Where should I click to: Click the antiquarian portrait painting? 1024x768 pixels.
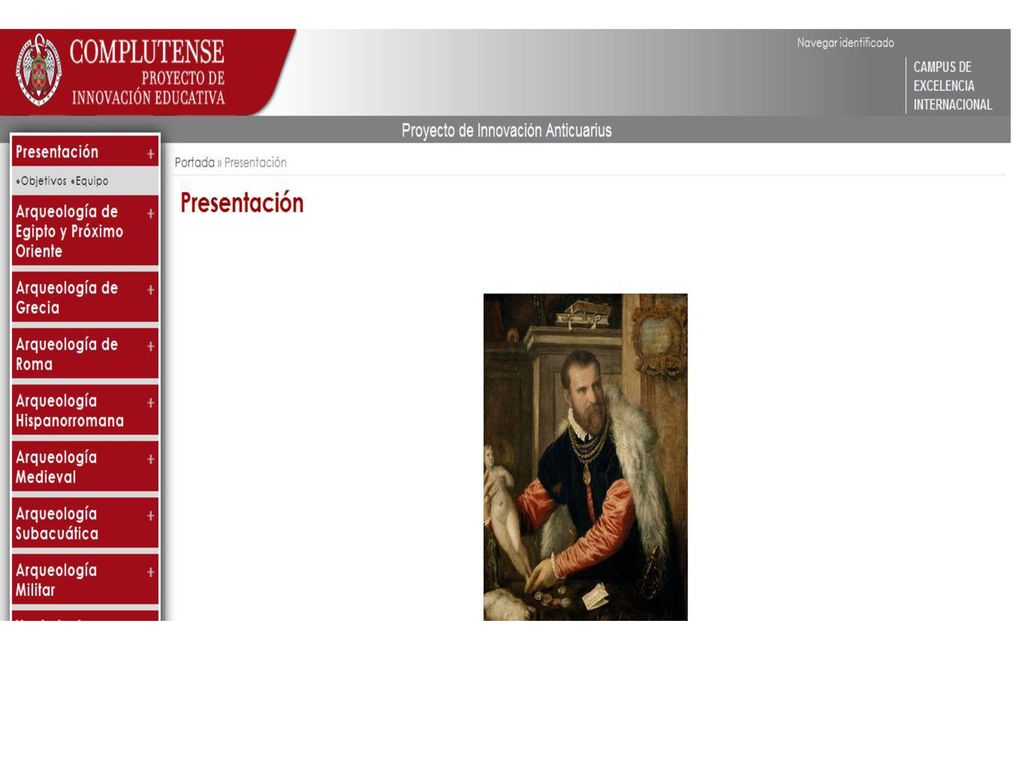pyautogui.click(x=585, y=457)
